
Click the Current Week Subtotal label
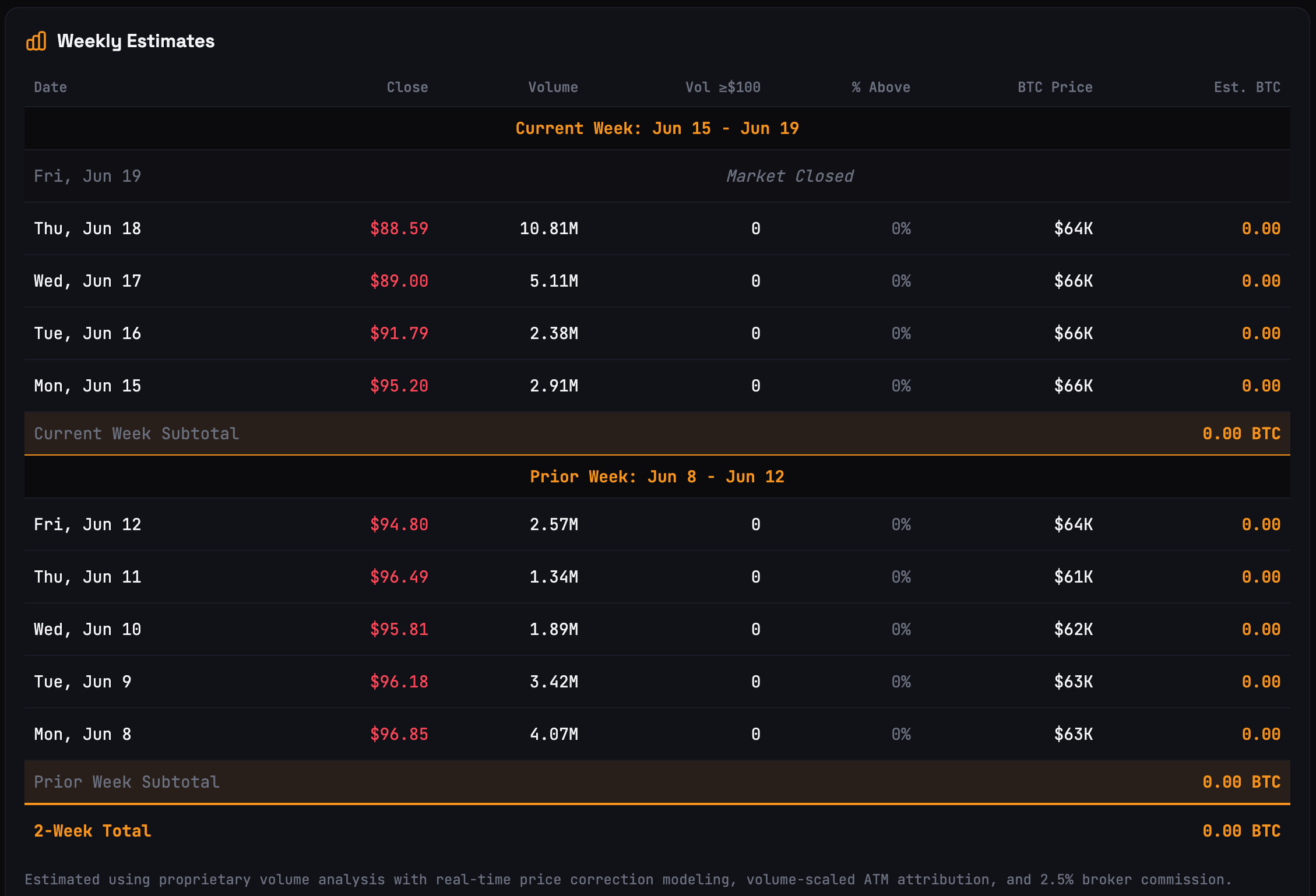point(136,433)
